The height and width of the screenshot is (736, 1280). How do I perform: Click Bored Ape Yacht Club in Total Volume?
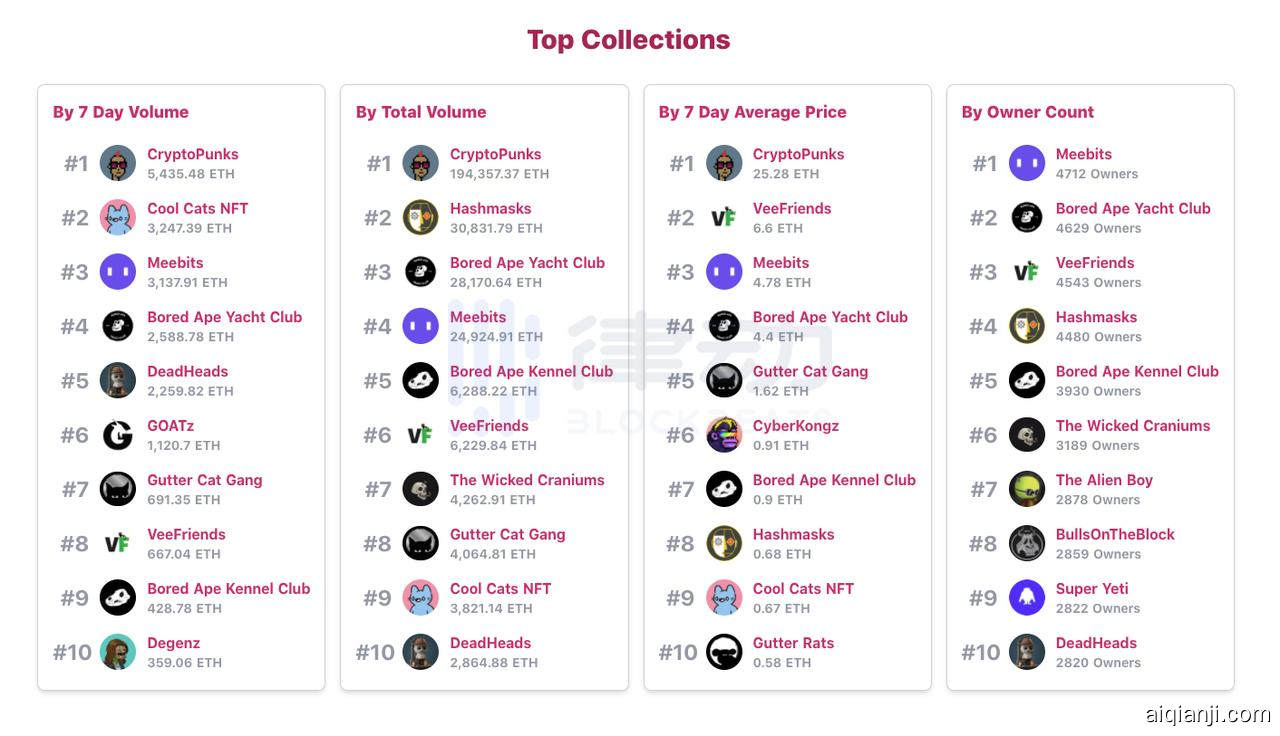(x=527, y=263)
